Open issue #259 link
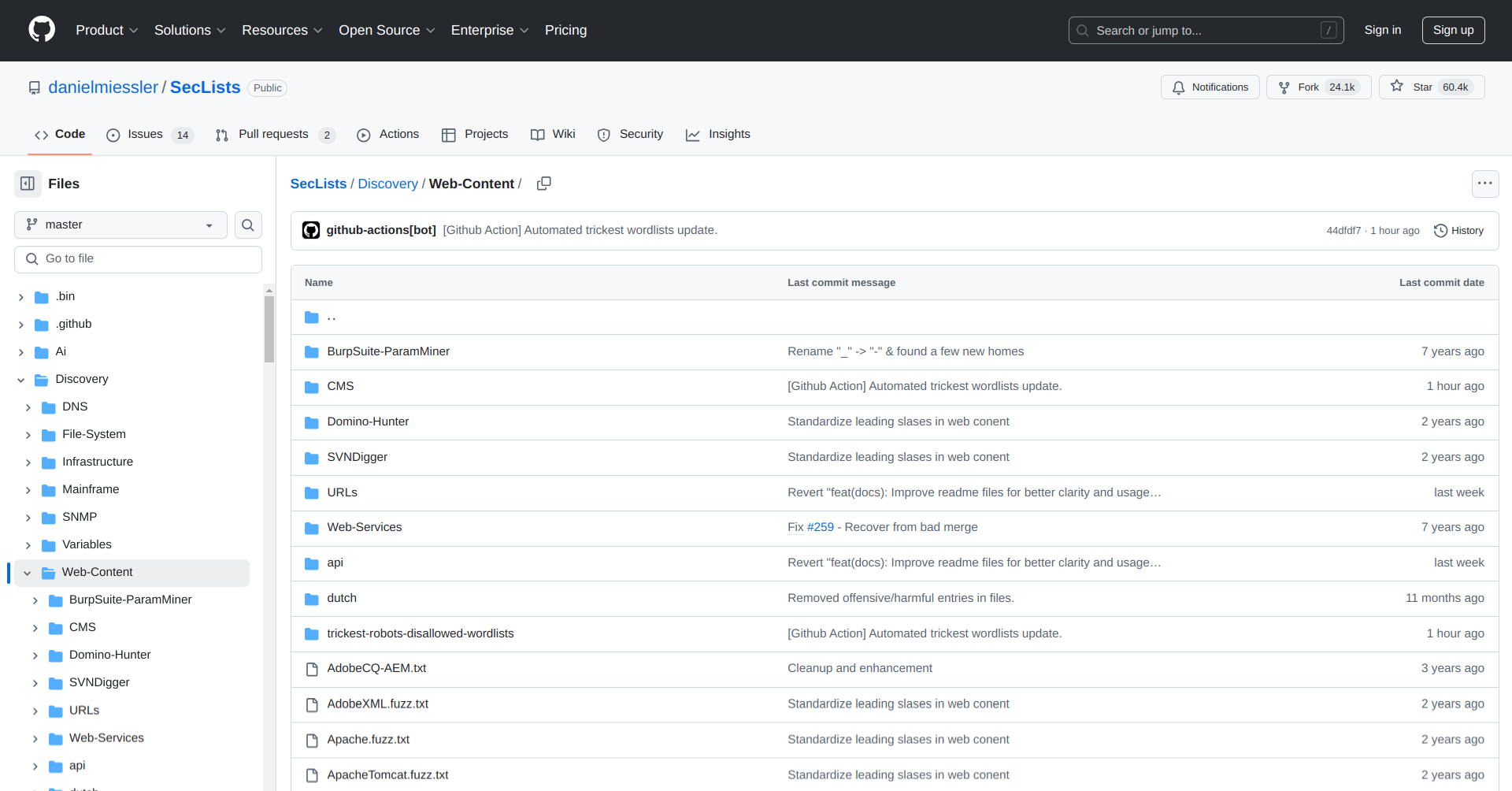Viewport: 1512px width, 791px height. [x=820, y=527]
